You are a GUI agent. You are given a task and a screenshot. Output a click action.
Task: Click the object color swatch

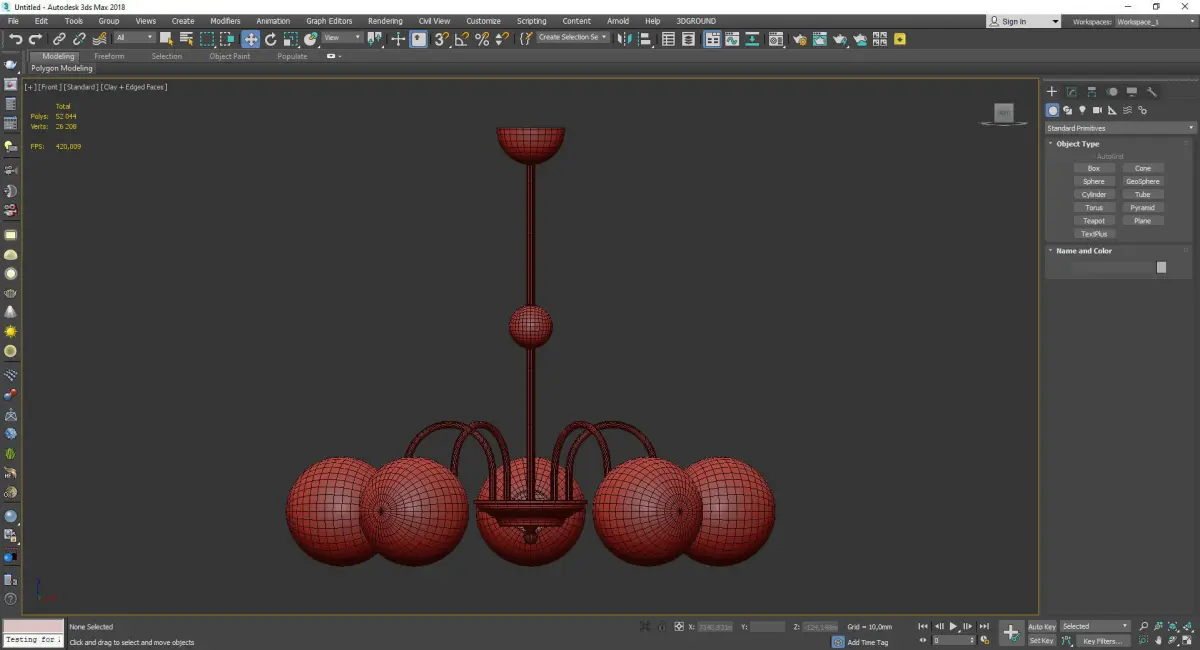(1161, 267)
